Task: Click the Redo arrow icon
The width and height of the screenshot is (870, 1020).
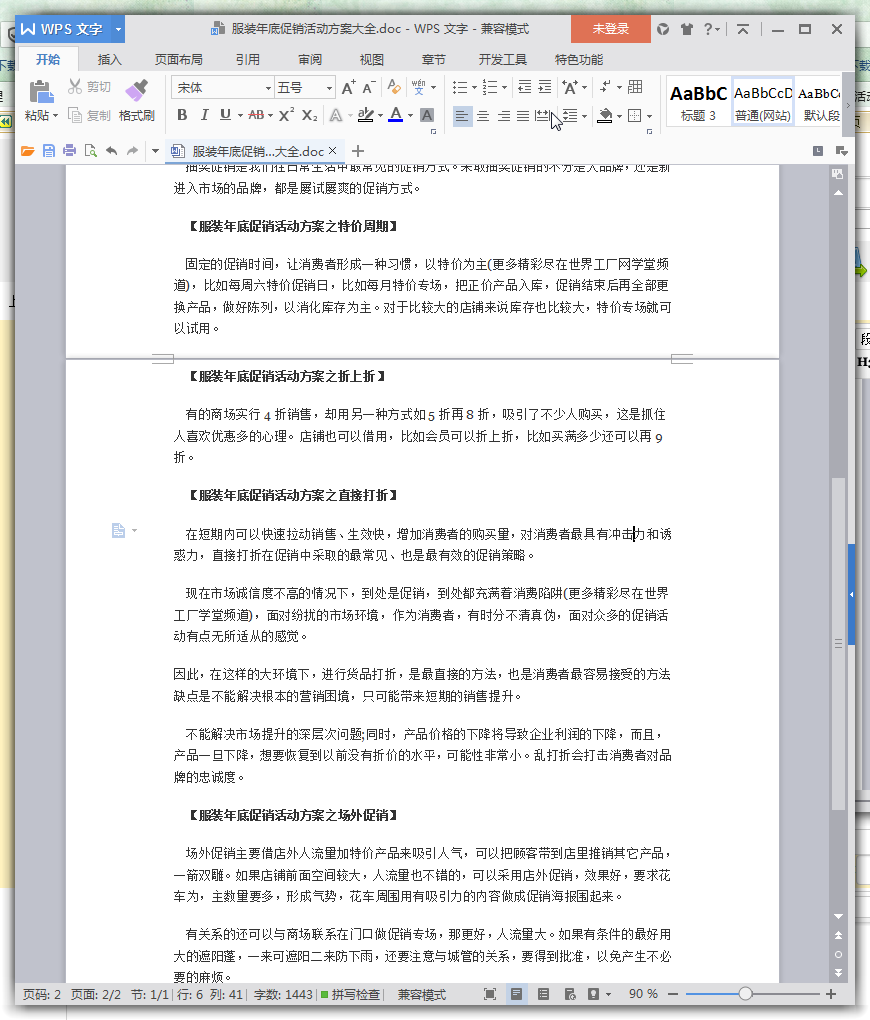Action: (x=132, y=151)
